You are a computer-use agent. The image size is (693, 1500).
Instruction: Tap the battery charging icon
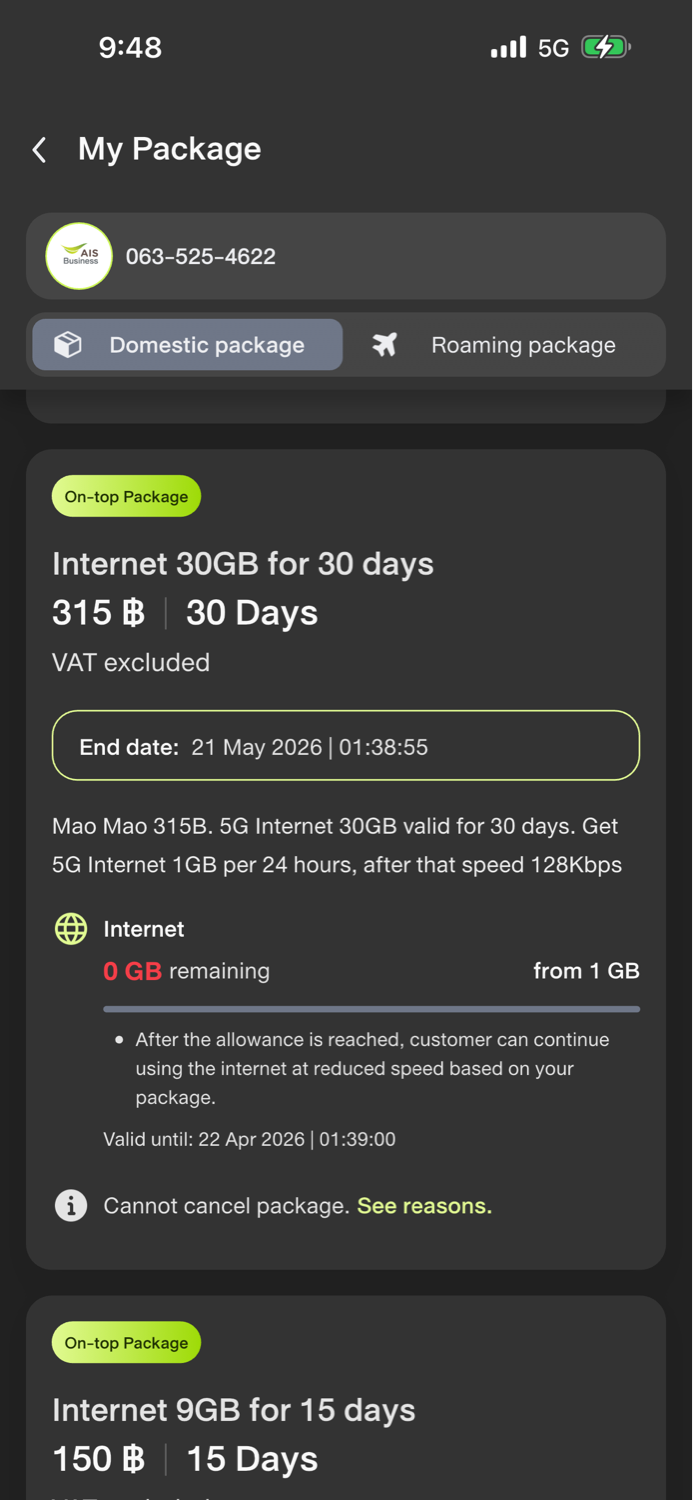(x=605, y=47)
